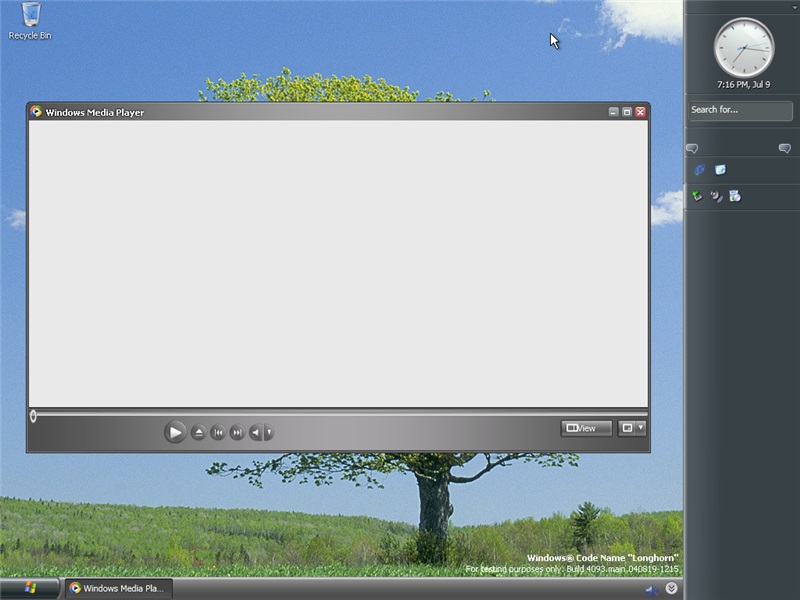This screenshot has height=600, width=800.
Task: Open the sidebar options arrow at top
Action: click(795, 7)
